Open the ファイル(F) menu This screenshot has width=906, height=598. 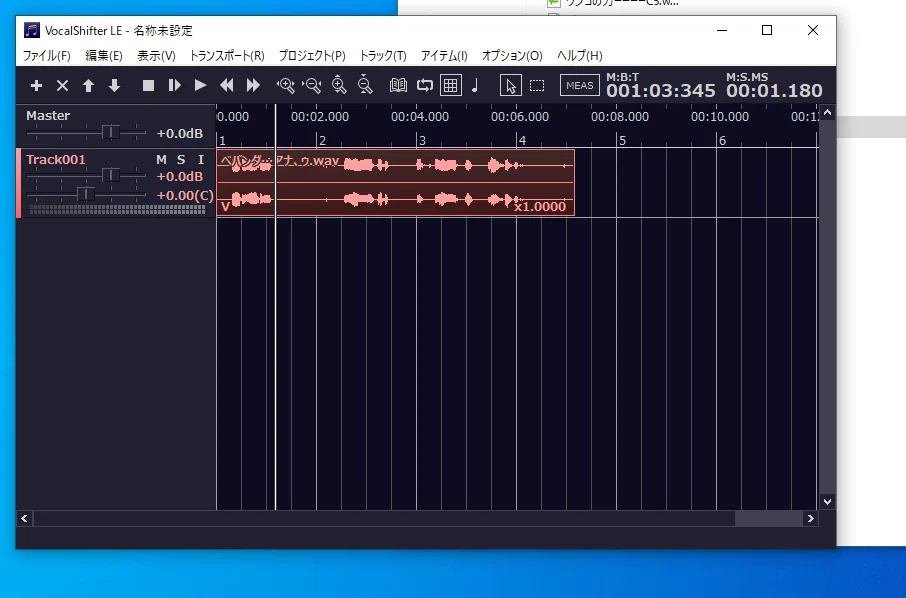tap(47, 55)
